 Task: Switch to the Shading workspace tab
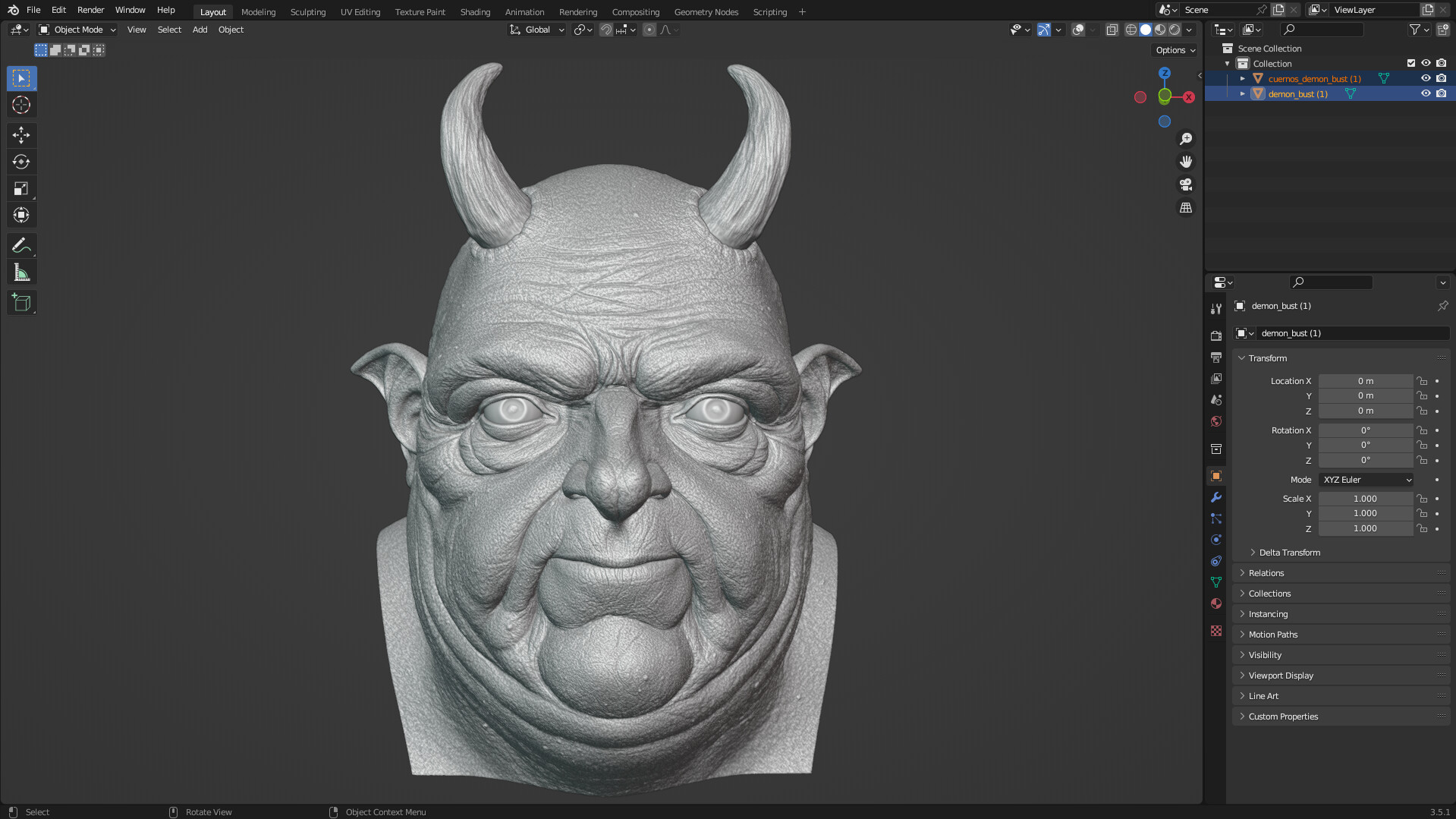(475, 11)
